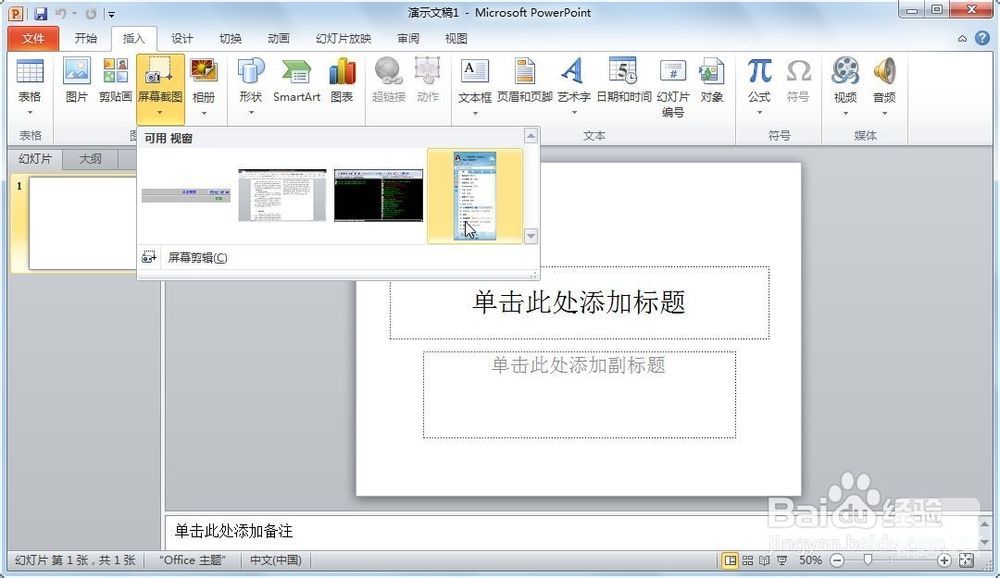Click the zoom-in plus button
1000x578 pixels.
[945, 560]
